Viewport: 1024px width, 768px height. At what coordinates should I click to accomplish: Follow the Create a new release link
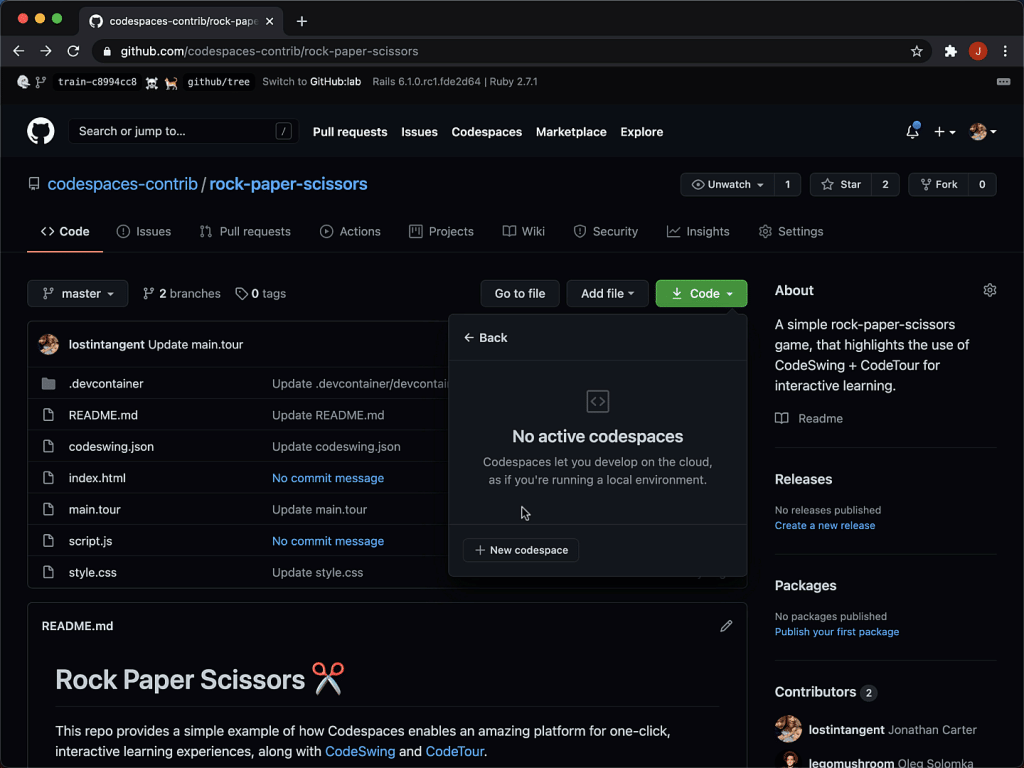click(824, 525)
